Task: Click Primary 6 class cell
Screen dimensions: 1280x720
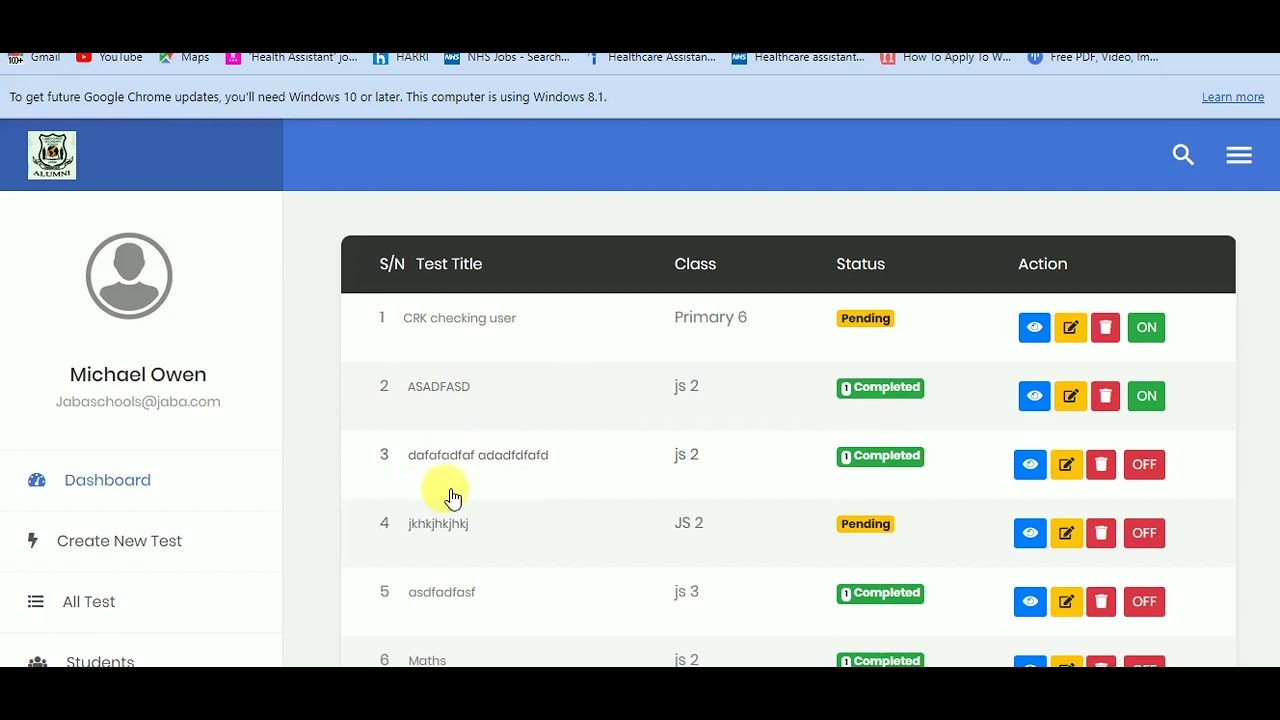Action: coord(710,317)
